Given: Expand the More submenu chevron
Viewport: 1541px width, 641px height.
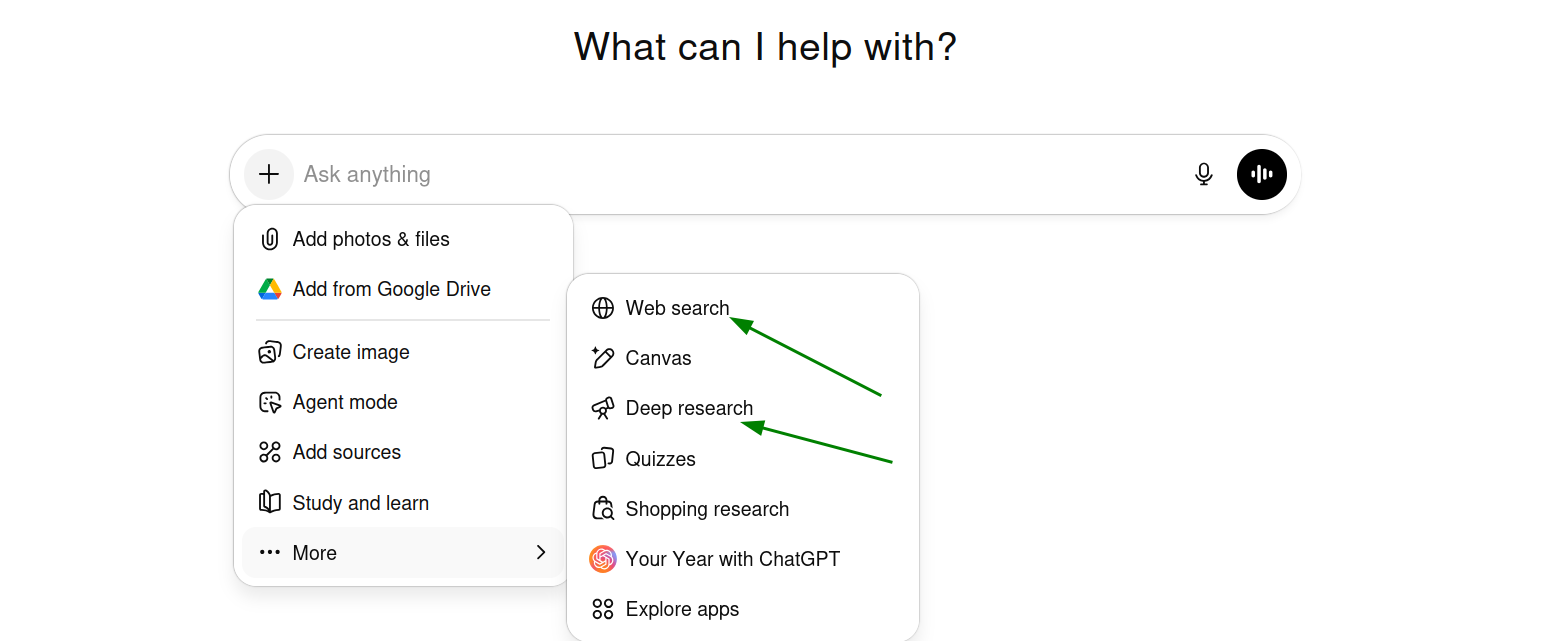Looking at the screenshot, I should [541, 552].
